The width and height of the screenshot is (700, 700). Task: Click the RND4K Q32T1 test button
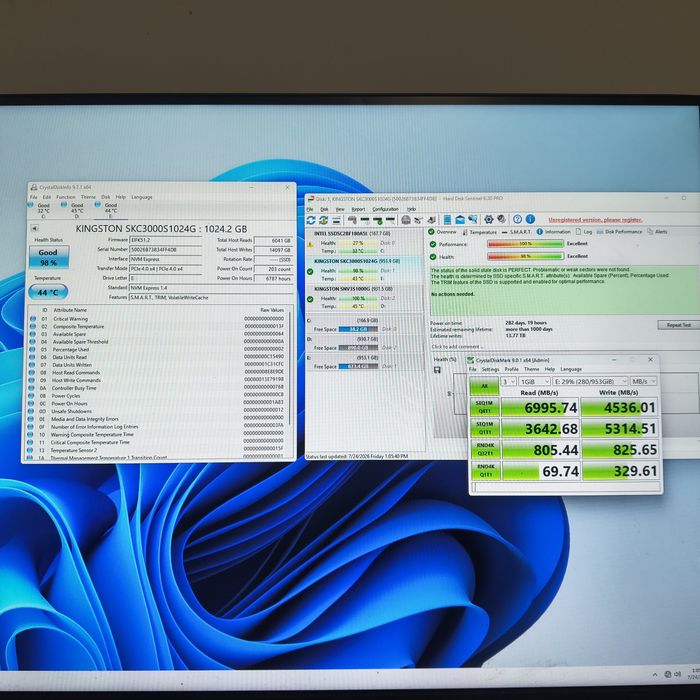coord(484,450)
